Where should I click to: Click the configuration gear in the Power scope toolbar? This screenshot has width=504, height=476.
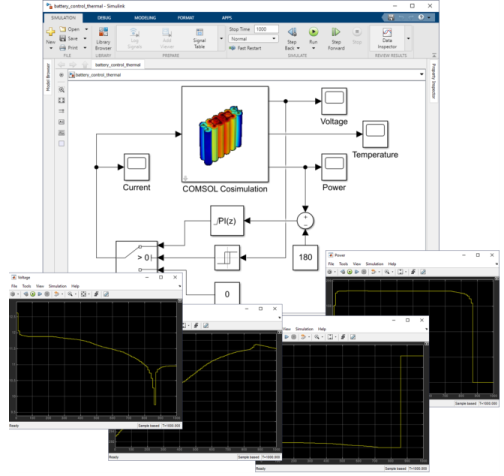tap(329, 272)
